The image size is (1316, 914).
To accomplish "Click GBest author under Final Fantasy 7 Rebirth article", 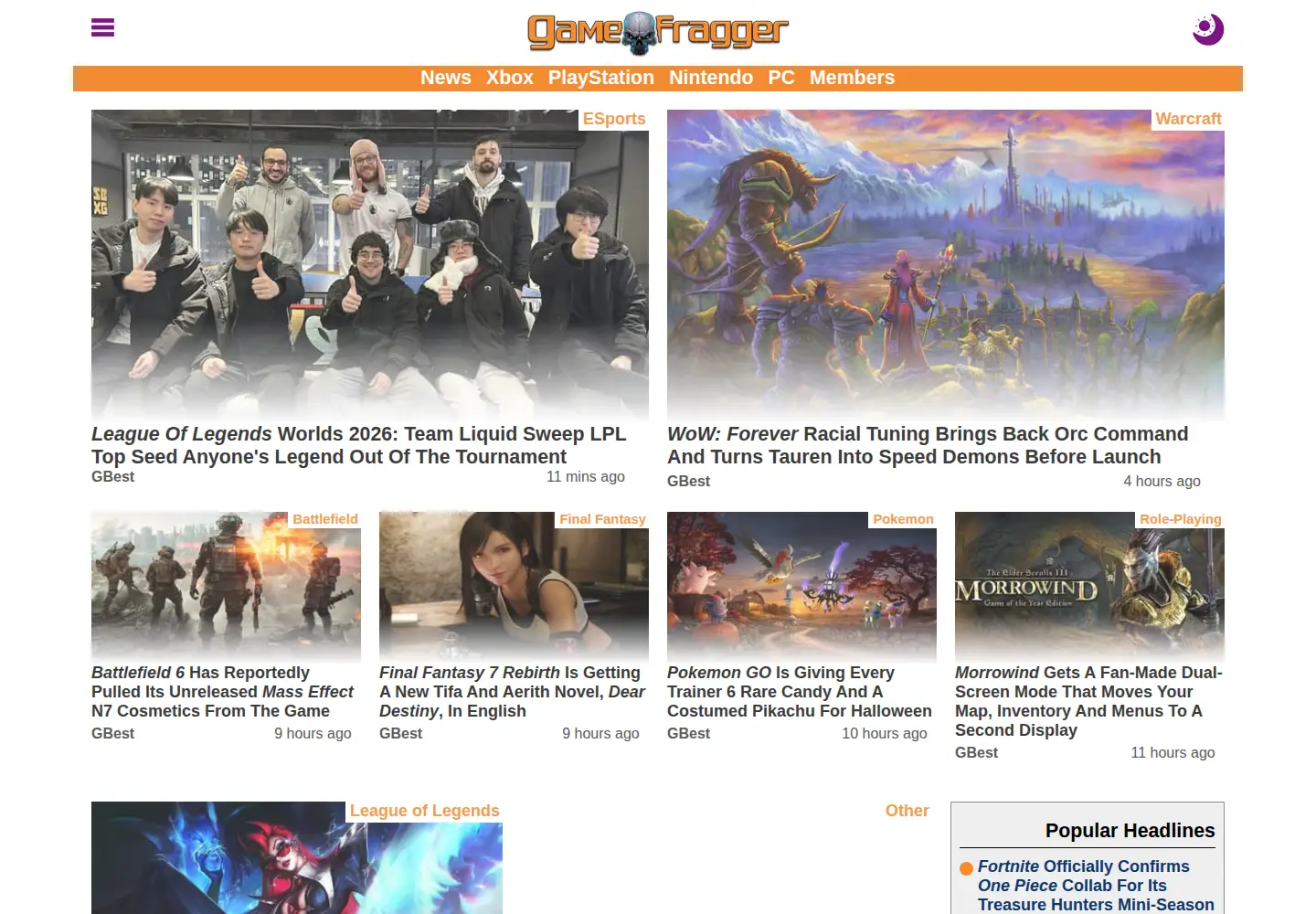I will [401, 734].
